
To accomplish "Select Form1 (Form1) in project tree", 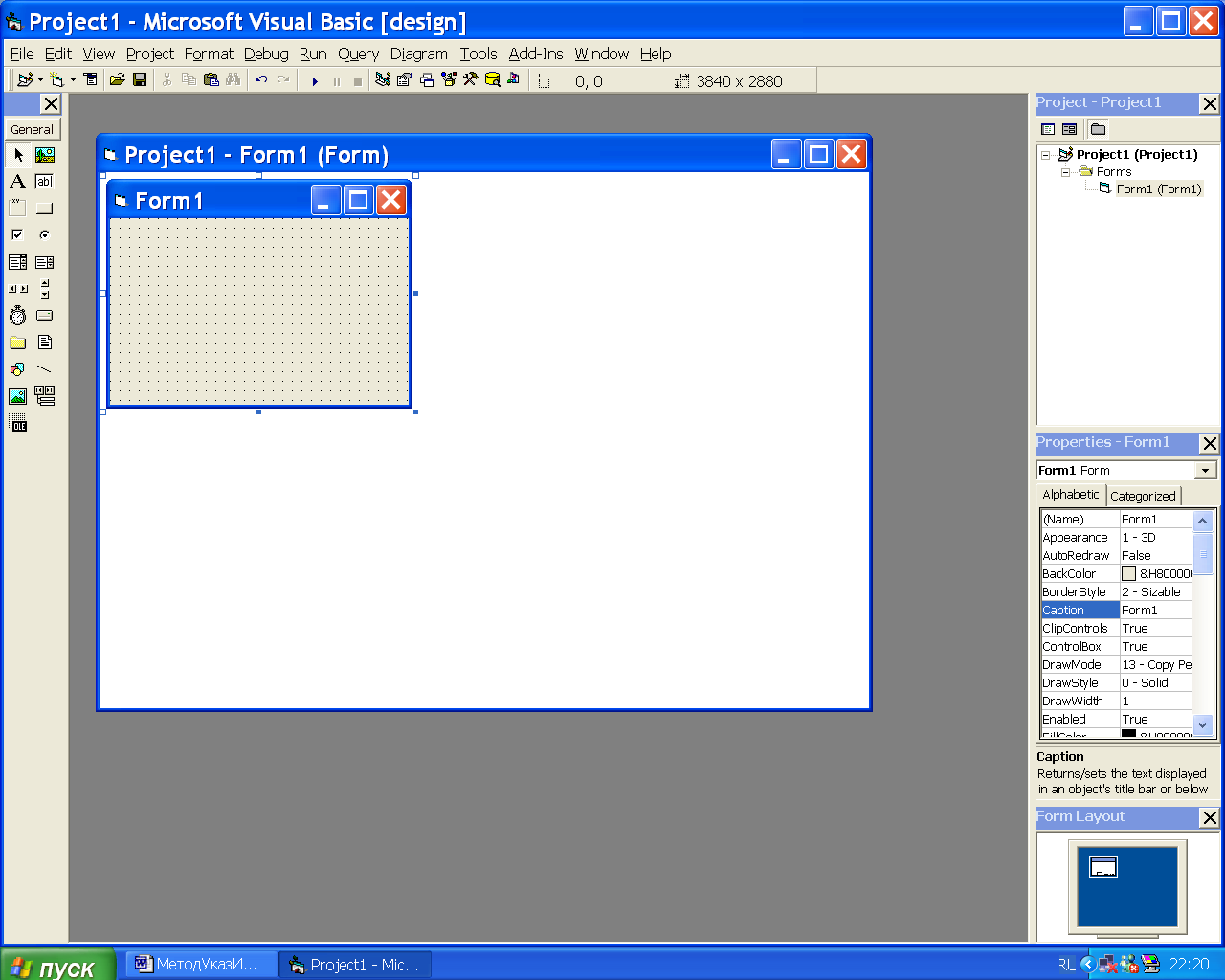I will 1158,189.
